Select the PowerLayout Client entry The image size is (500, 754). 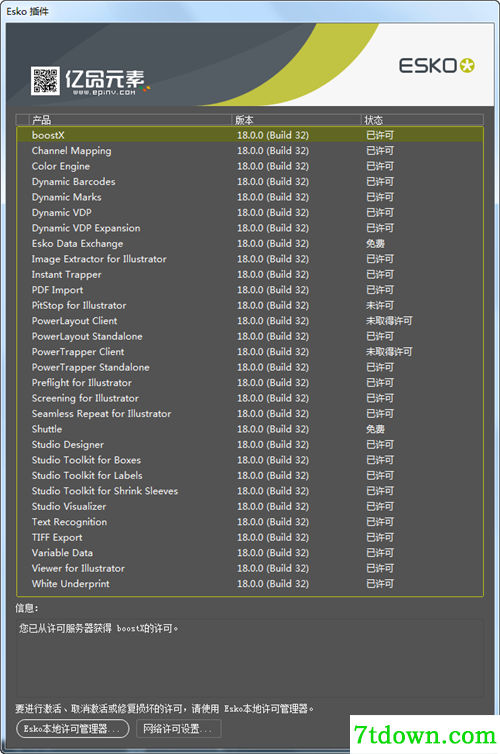tap(250, 321)
